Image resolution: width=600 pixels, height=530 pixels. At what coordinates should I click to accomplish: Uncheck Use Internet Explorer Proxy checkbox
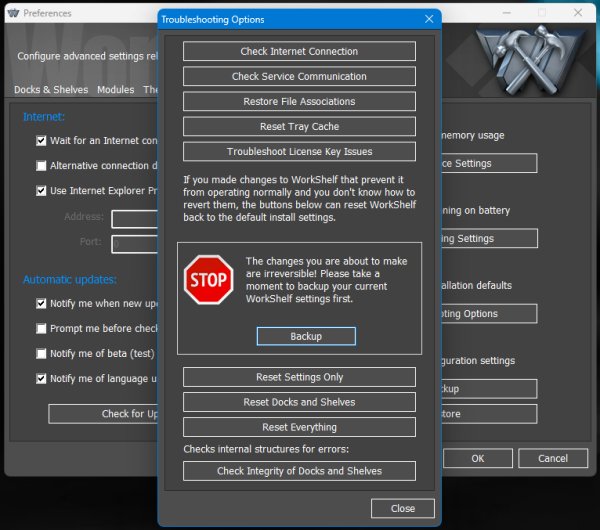(x=41, y=191)
